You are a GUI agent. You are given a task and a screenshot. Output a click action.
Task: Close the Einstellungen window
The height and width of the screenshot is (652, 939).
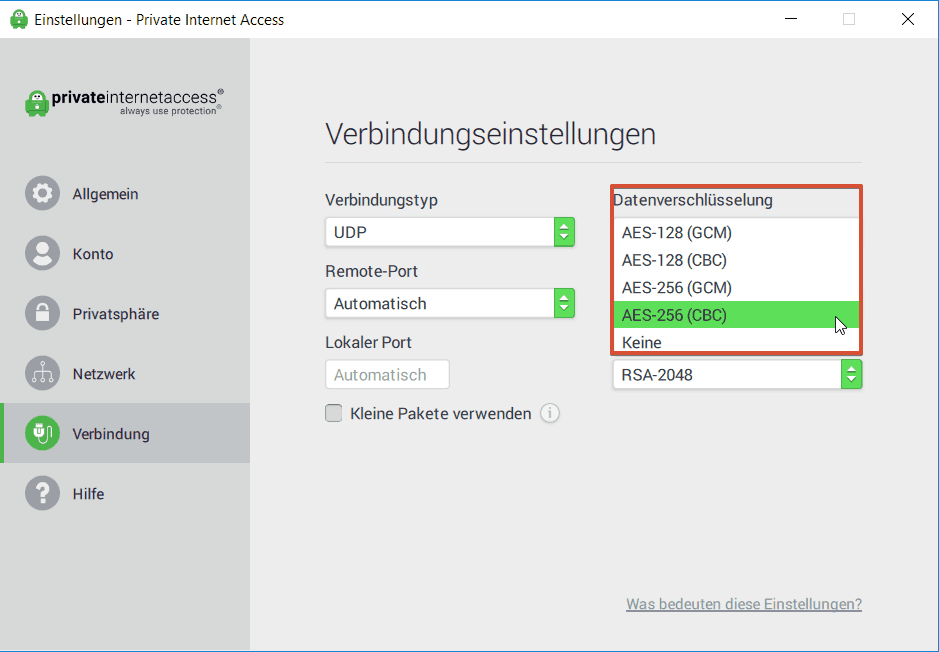pos(908,19)
